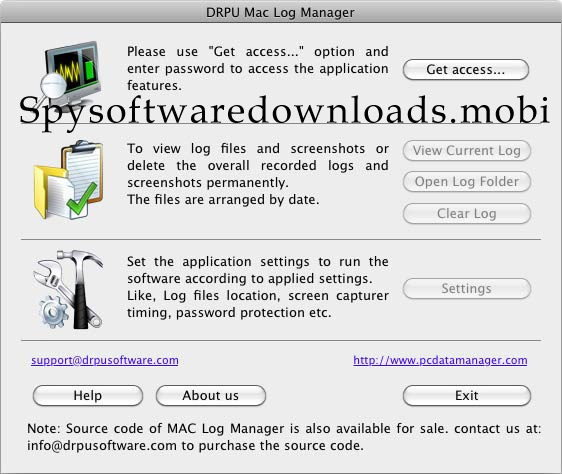Visit the http://www.pcdatamanager.com link

pyautogui.click(x=440, y=360)
